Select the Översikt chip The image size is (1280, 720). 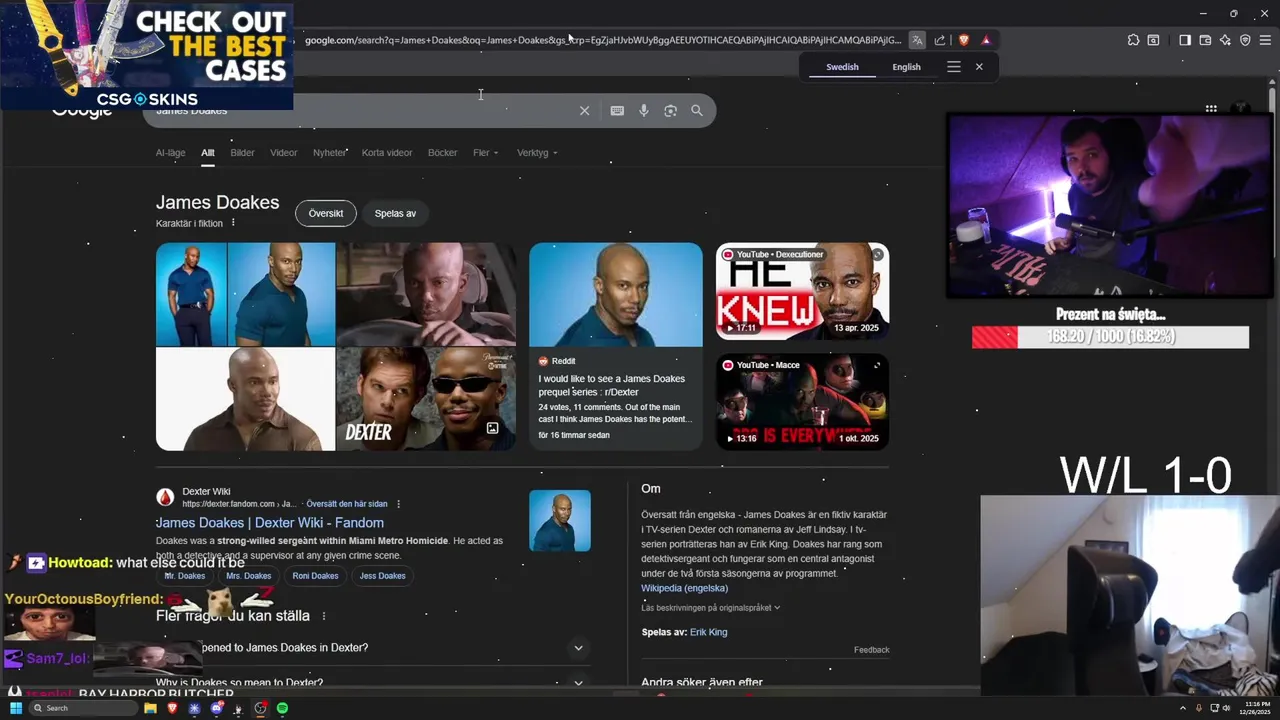click(326, 213)
